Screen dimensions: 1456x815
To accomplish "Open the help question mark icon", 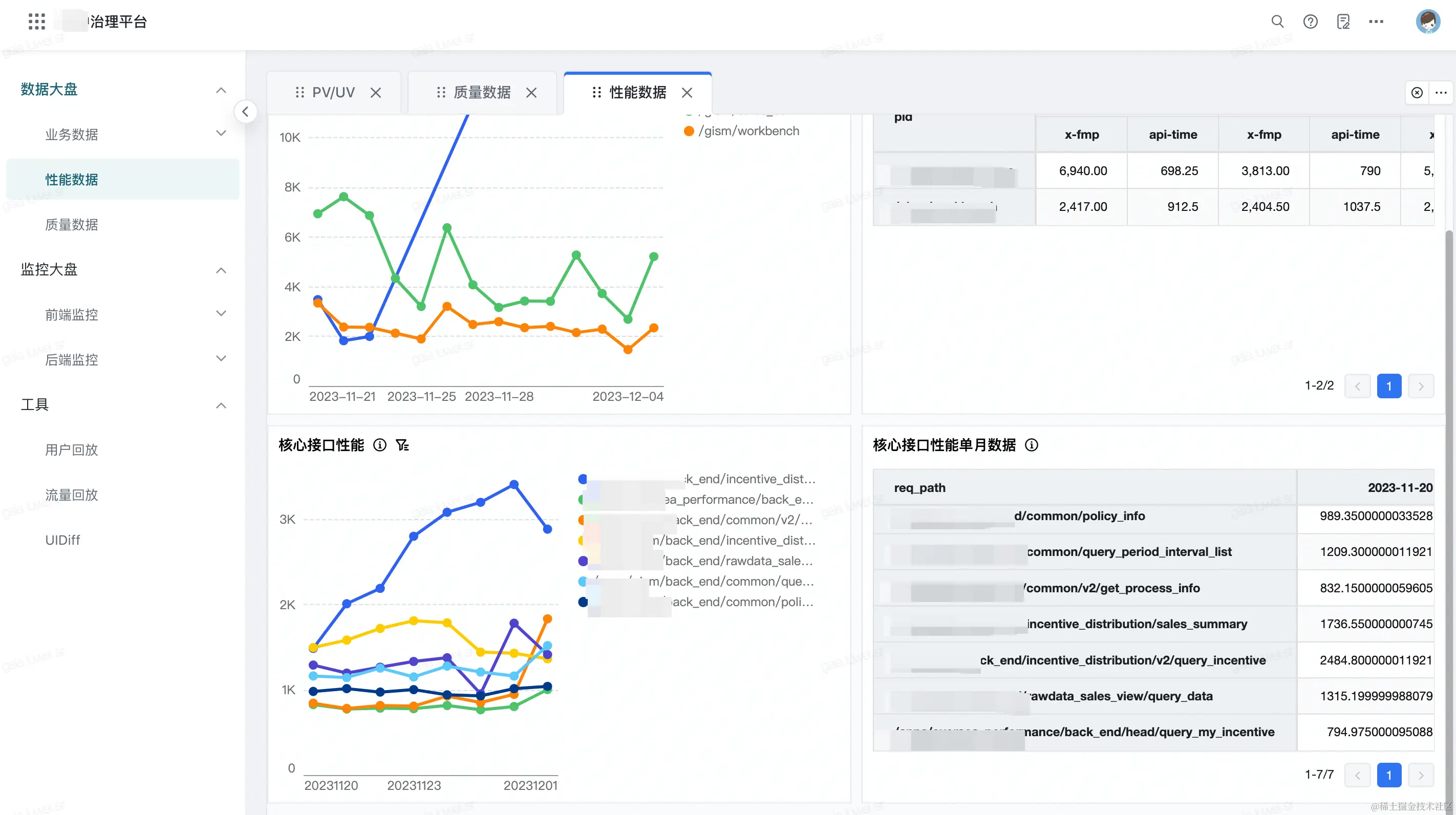I will point(1310,22).
